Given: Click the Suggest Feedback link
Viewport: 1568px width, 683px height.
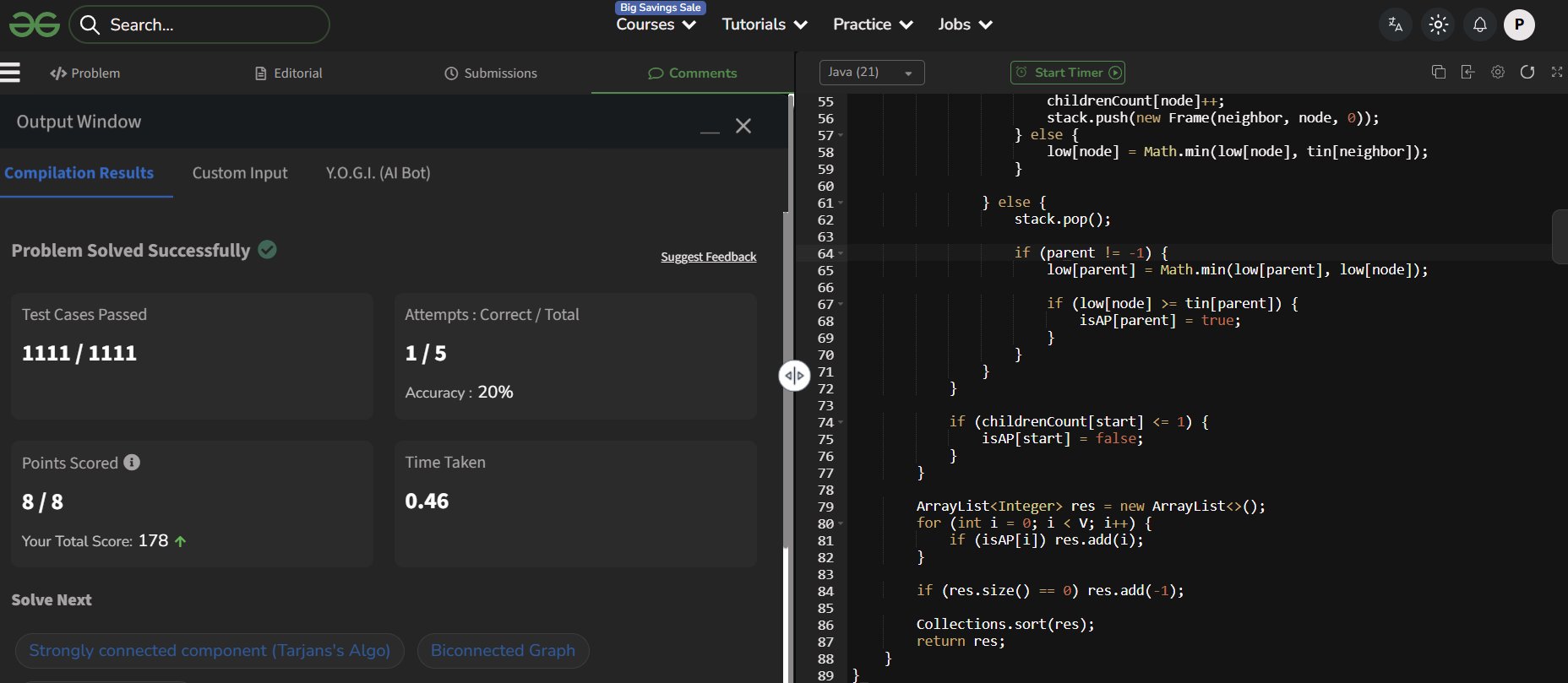Looking at the screenshot, I should (x=708, y=257).
